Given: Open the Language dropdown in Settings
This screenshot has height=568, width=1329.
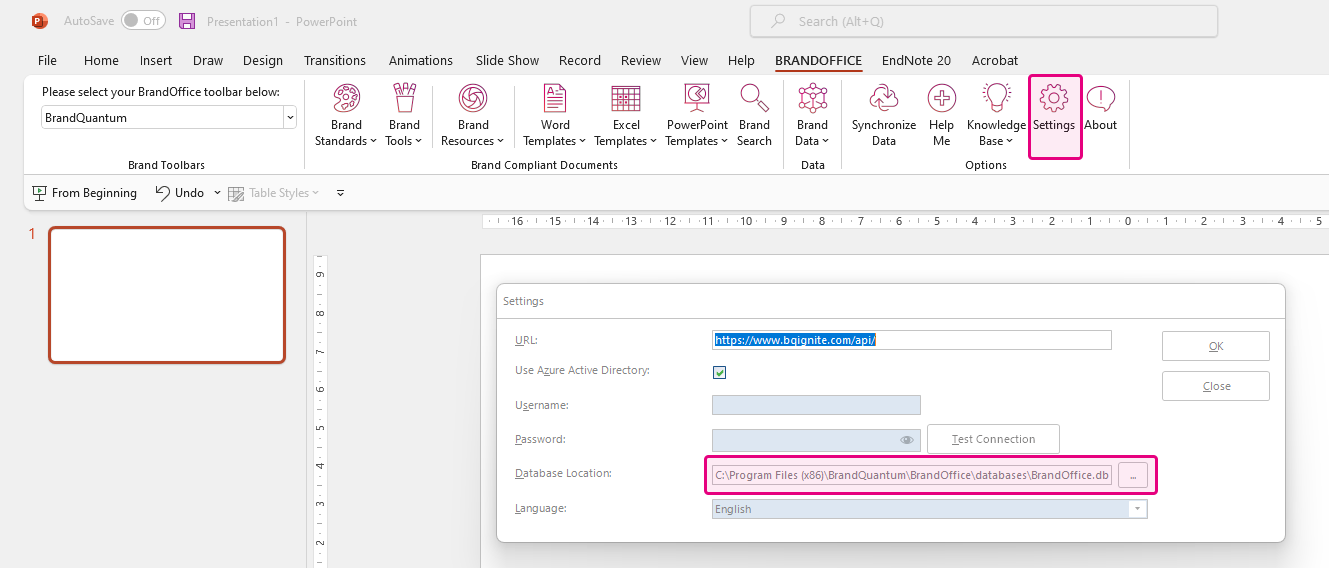Looking at the screenshot, I should pyautogui.click(x=1137, y=509).
